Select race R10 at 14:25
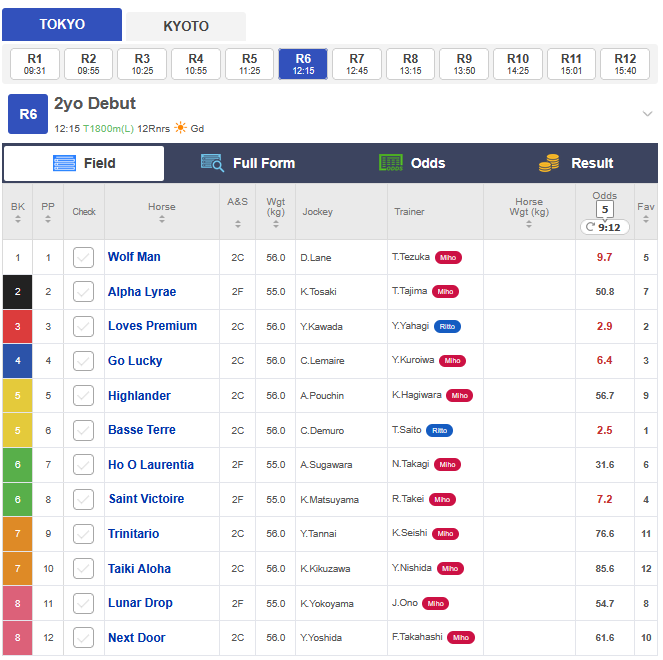Screen dimensions: 663x660 click(518, 64)
